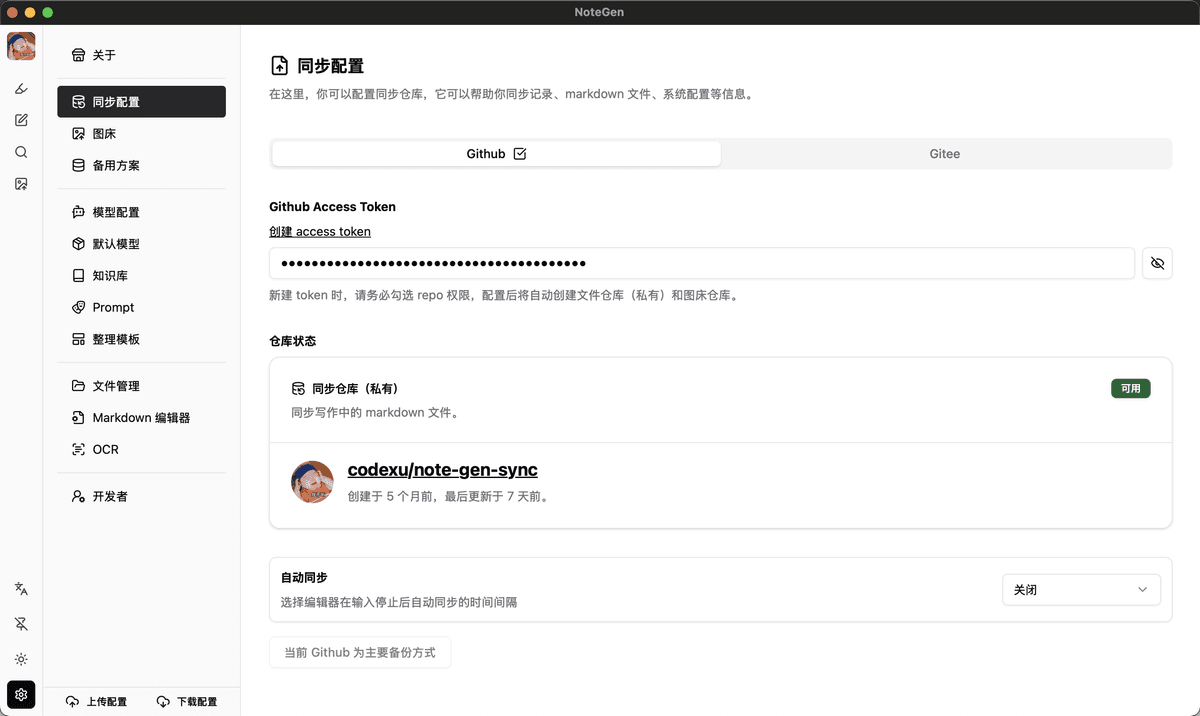The image size is (1200, 716).
Task: Click the 下载配置 button
Action: tap(187, 702)
